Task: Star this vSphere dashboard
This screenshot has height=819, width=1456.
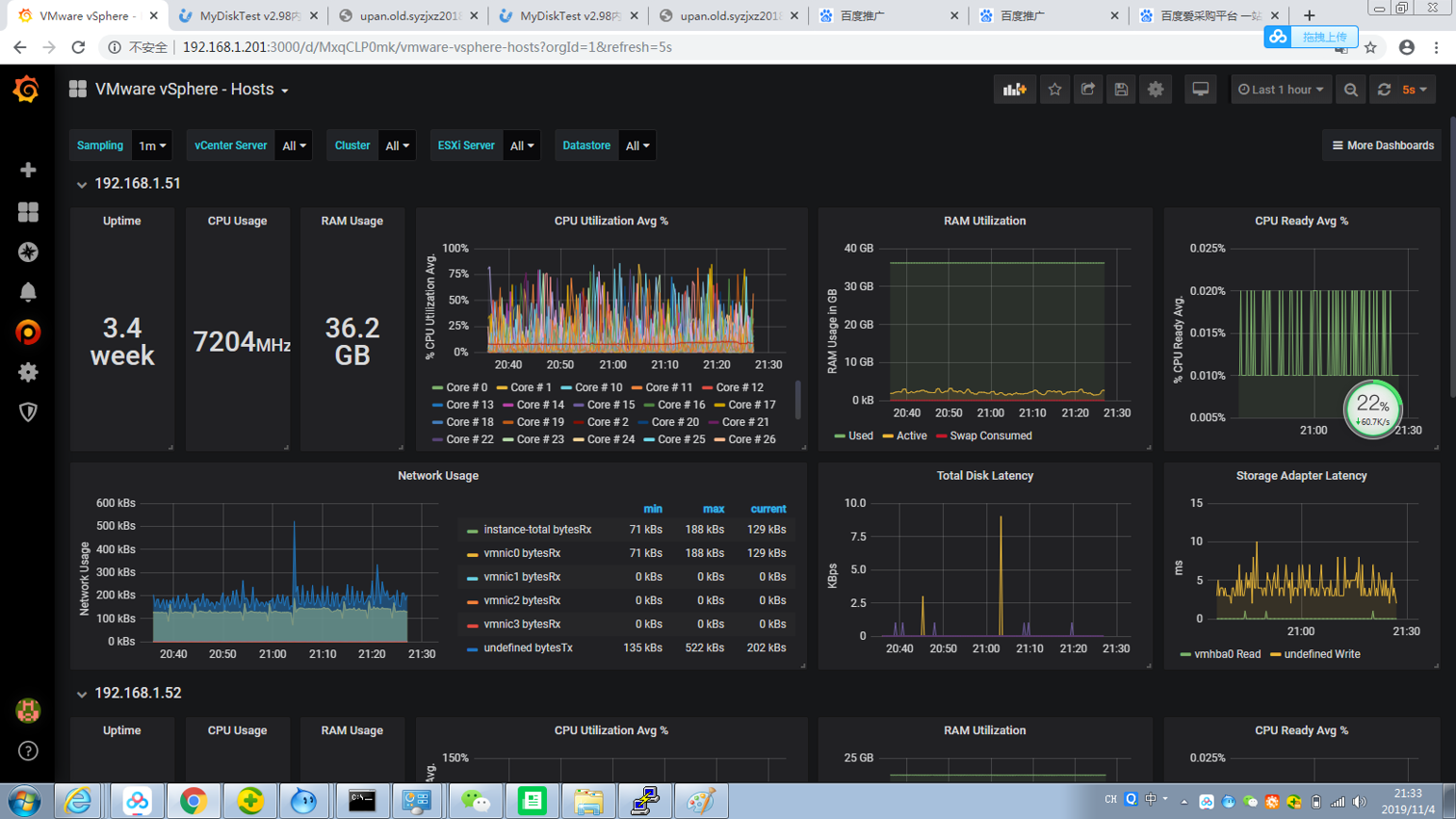Action: [1056, 89]
